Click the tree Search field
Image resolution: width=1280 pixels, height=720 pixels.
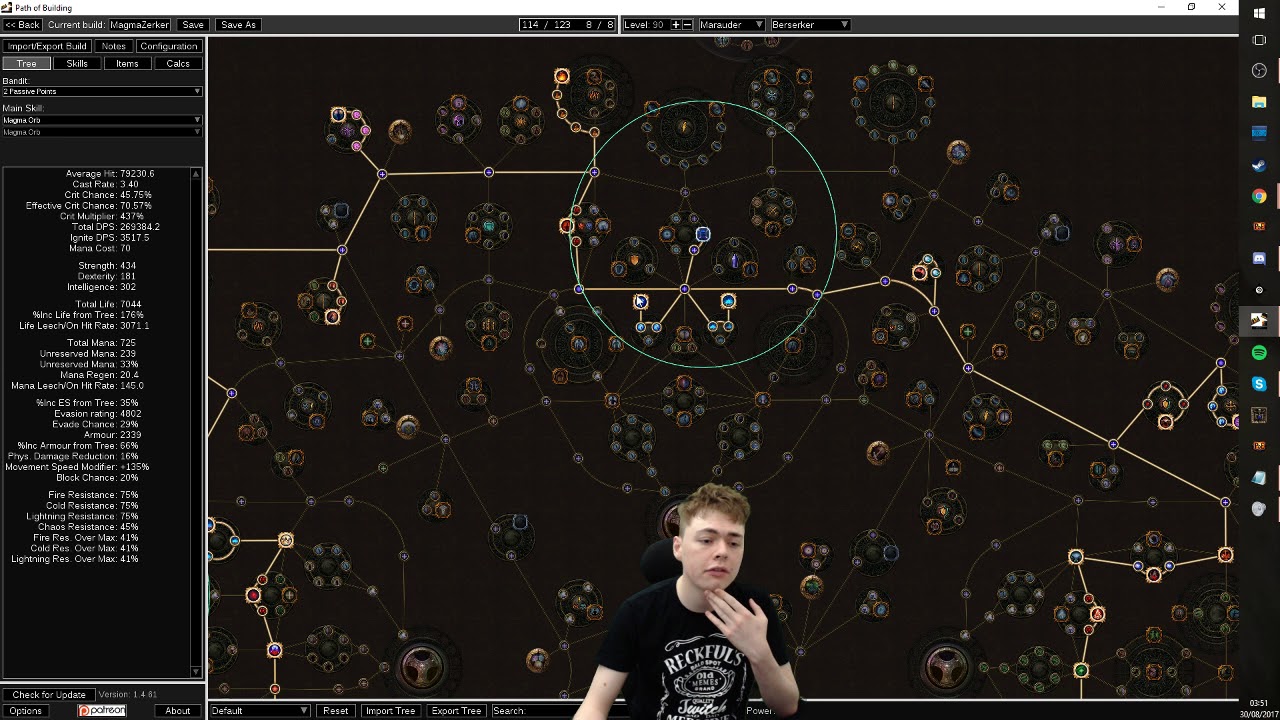click(560, 711)
